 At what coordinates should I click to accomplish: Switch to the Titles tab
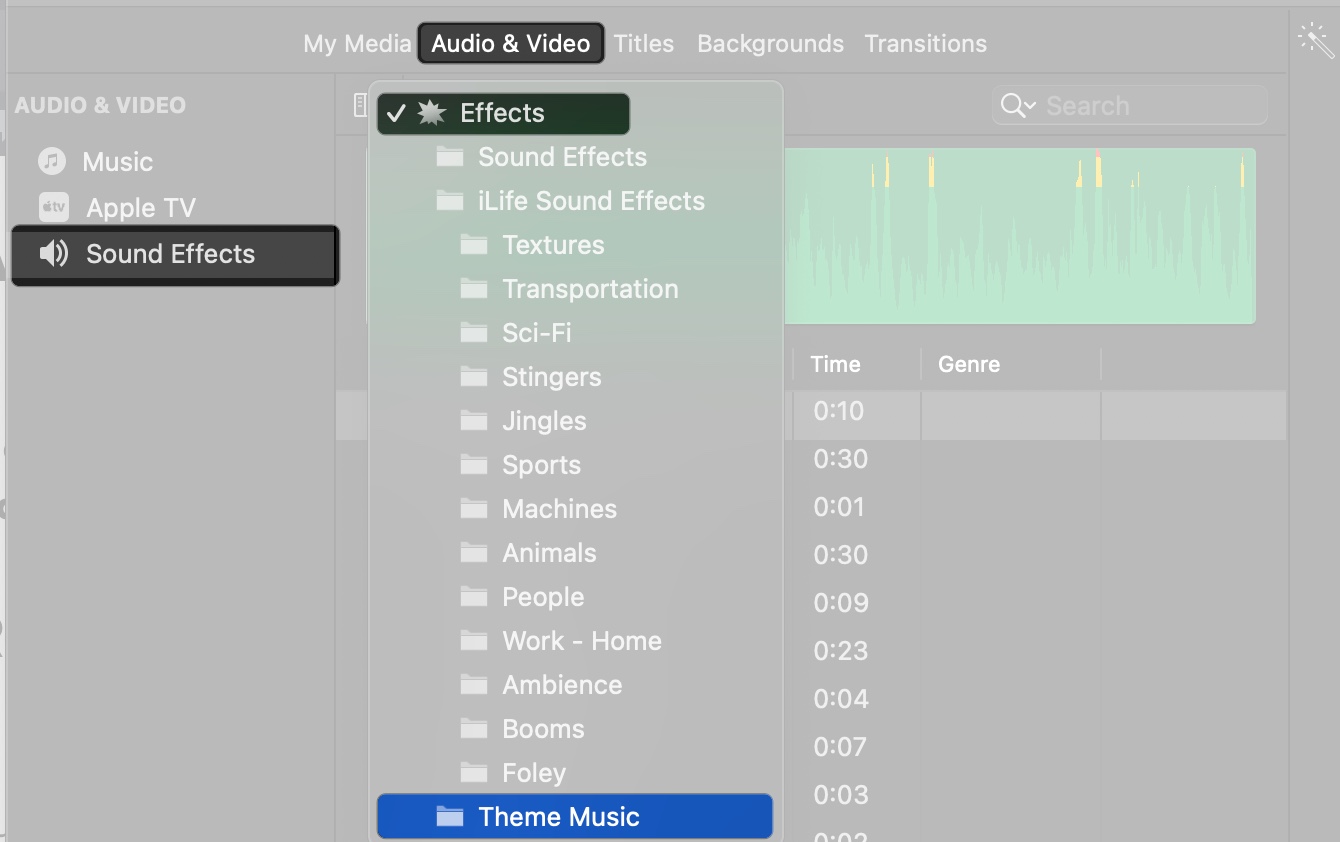click(643, 43)
